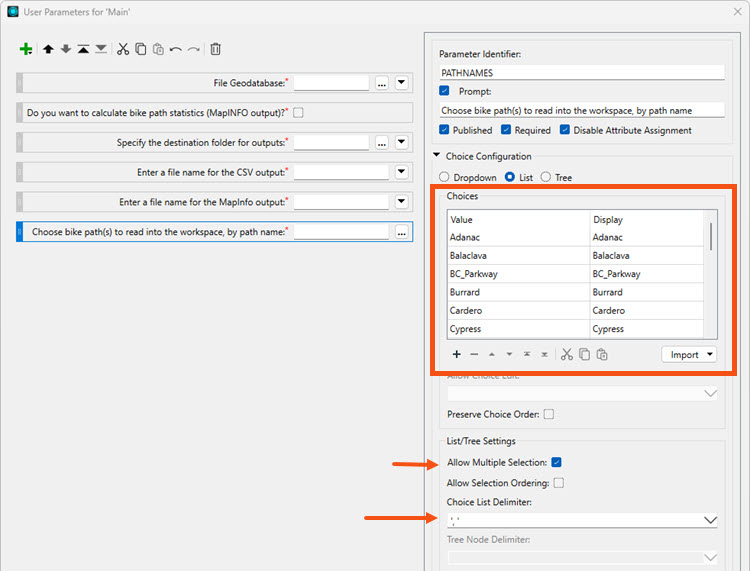Browse for destination folder with ellipsis button

(382, 143)
